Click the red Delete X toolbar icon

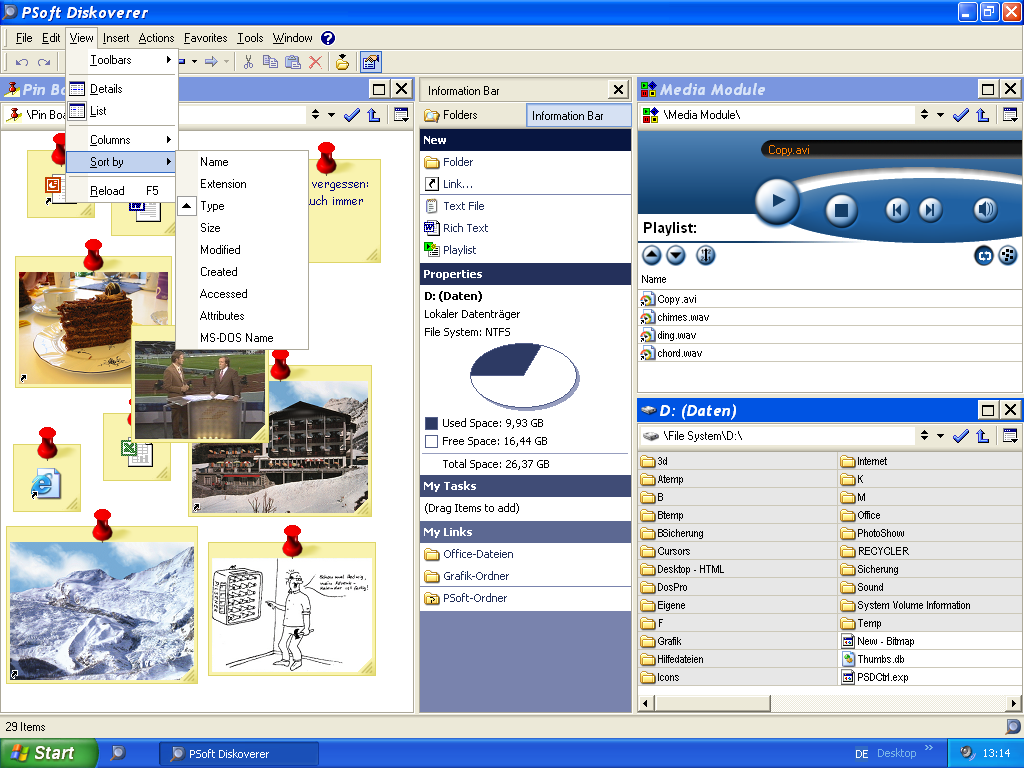tap(315, 62)
